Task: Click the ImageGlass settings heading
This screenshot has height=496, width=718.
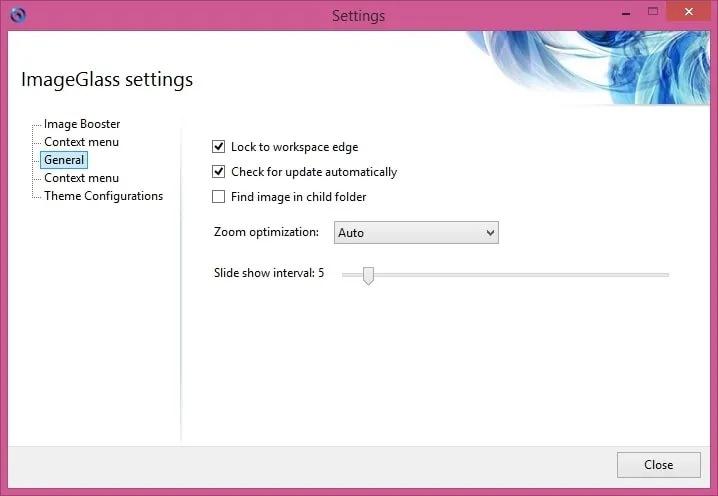Action: [x=107, y=80]
